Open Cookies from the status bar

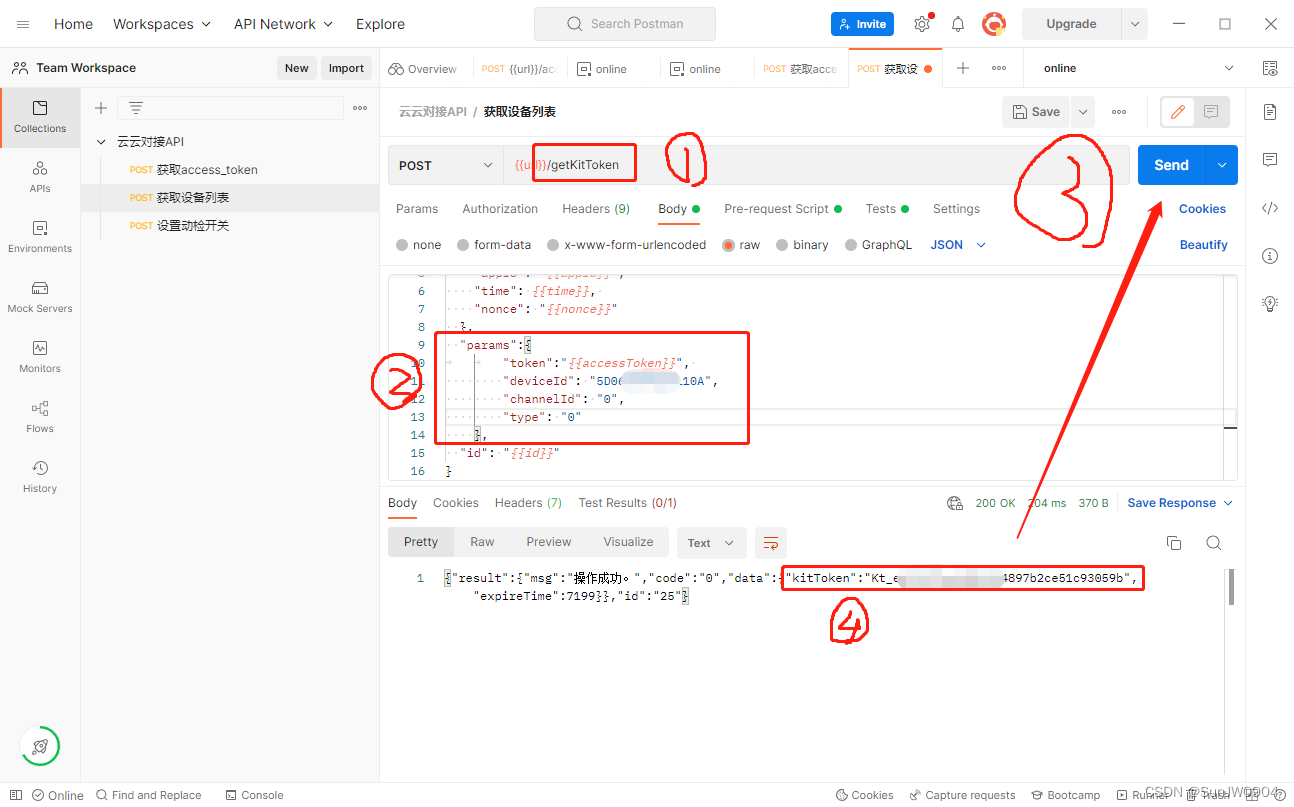864,795
